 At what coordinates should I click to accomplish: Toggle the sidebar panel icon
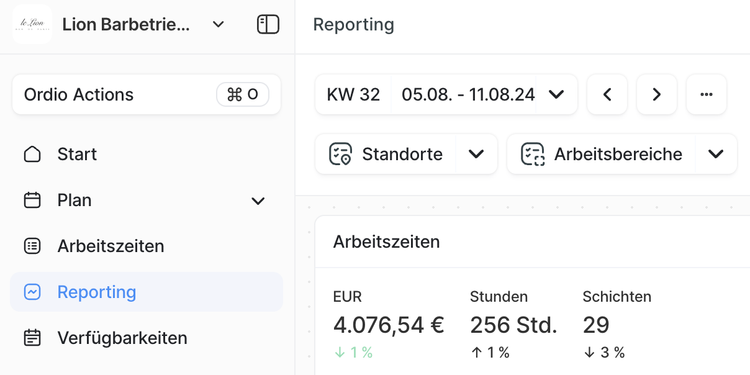268,24
